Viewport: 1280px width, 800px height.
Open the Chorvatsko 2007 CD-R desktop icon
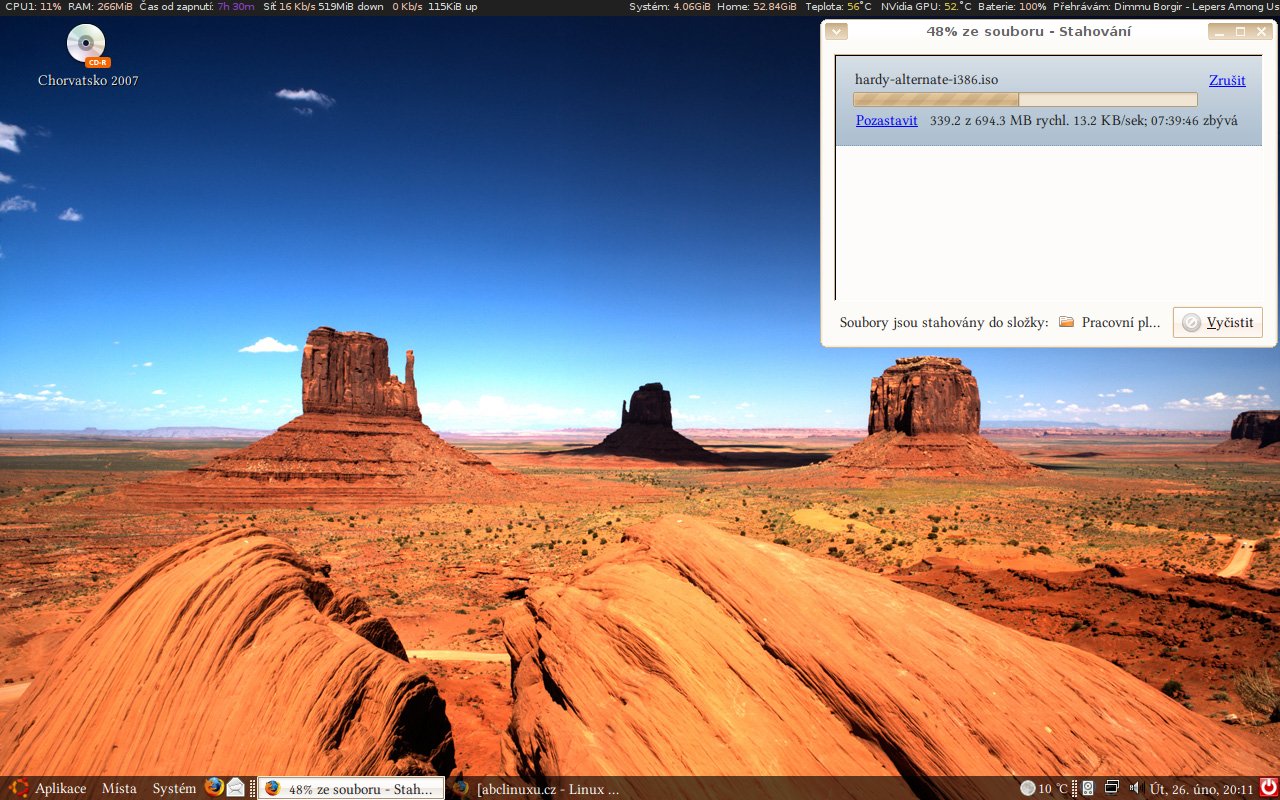tap(86, 47)
